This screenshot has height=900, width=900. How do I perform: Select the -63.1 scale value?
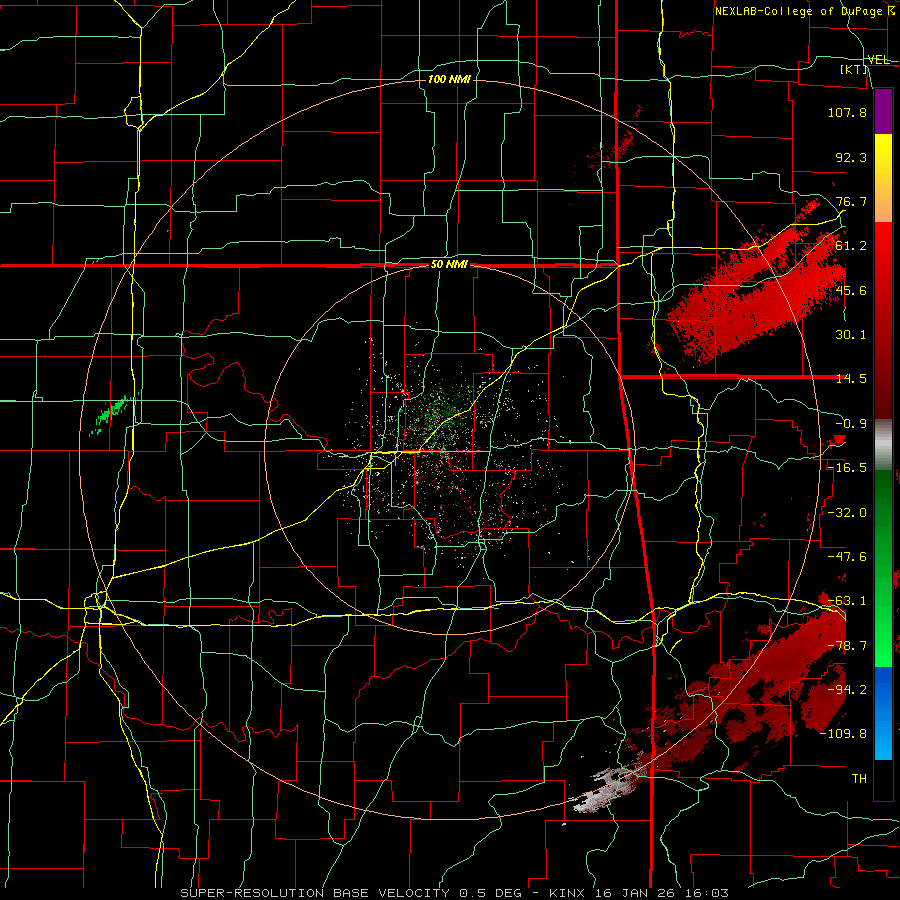point(847,601)
